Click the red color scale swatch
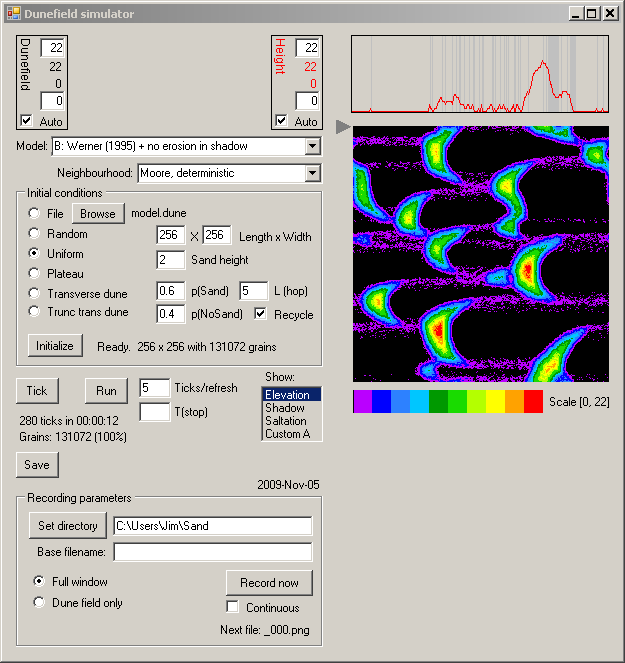Viewport: 625px width, 663px height. (x=534, y=401)
